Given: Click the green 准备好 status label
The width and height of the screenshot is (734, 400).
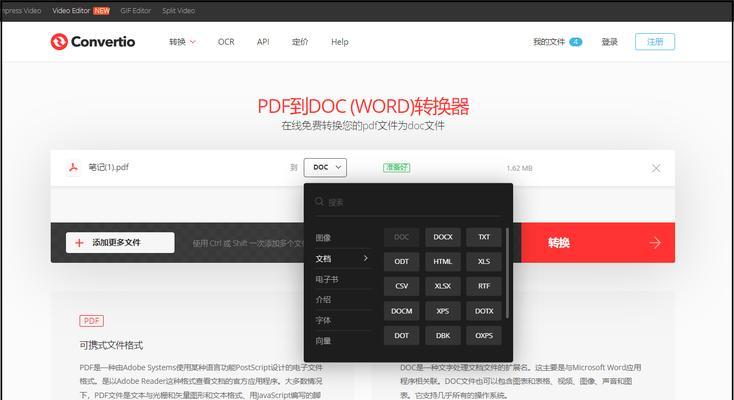Looking at the screenshot, I should point(396,167).
